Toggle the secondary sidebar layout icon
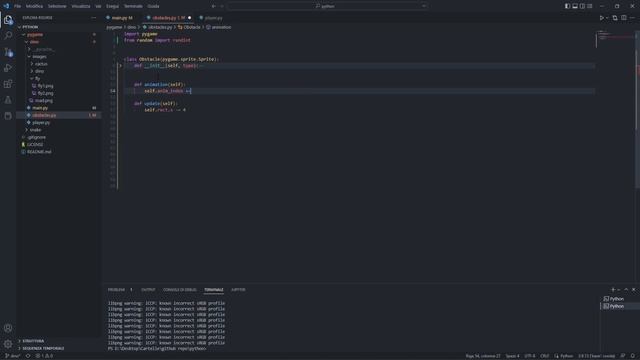Screen dimensions: 640x360 coord(582,6)
